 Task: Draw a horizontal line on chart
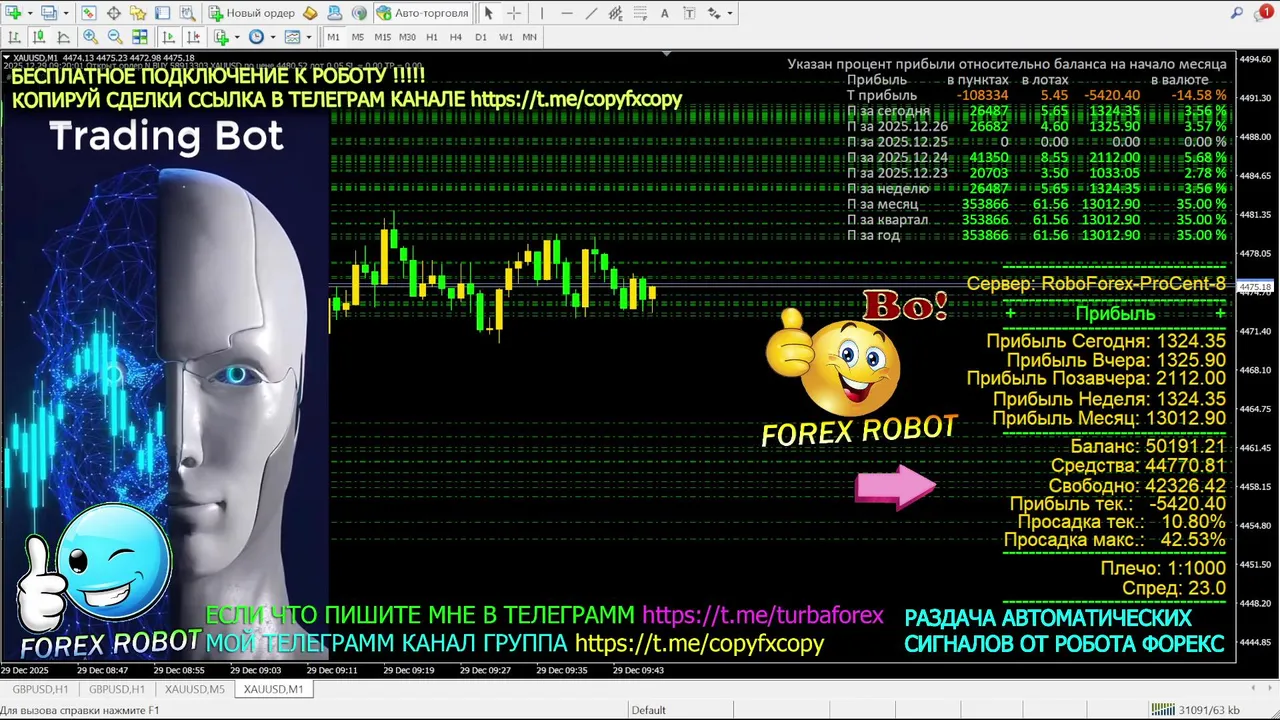(x=567, y=13)
